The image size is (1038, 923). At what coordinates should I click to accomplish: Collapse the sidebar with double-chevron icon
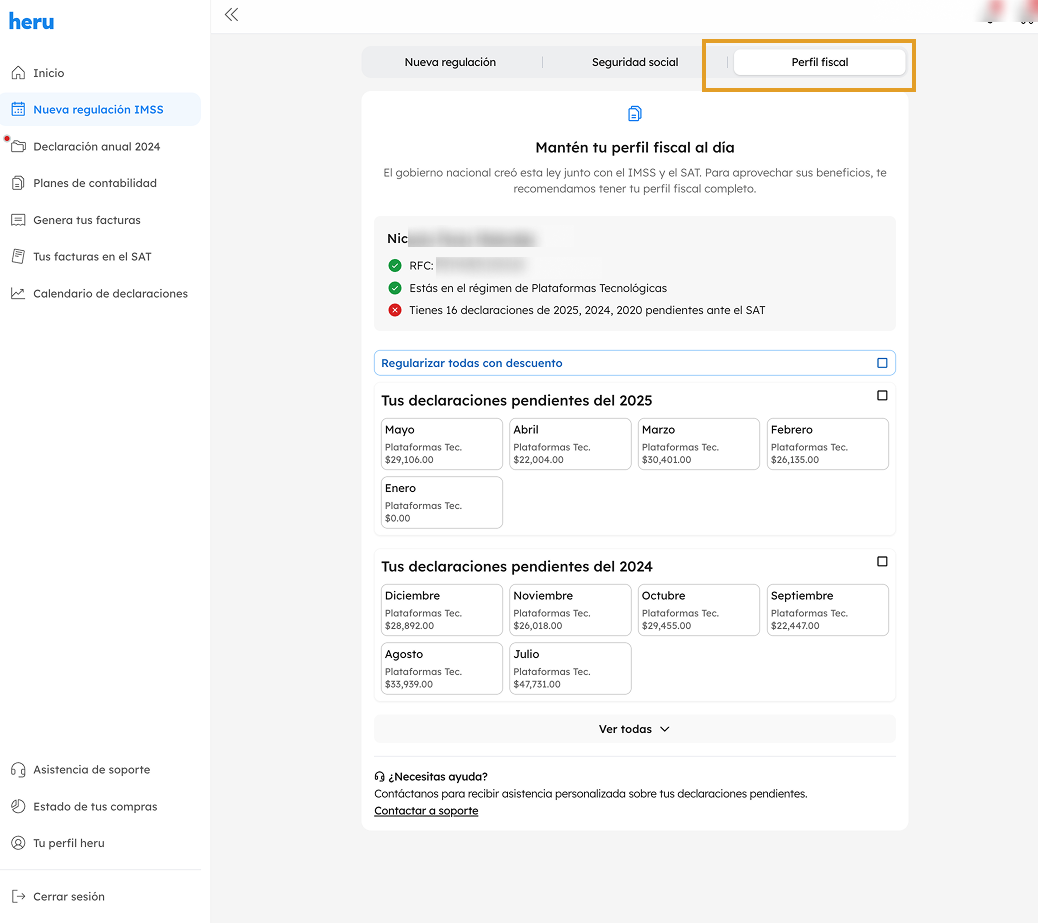[231, 15]
